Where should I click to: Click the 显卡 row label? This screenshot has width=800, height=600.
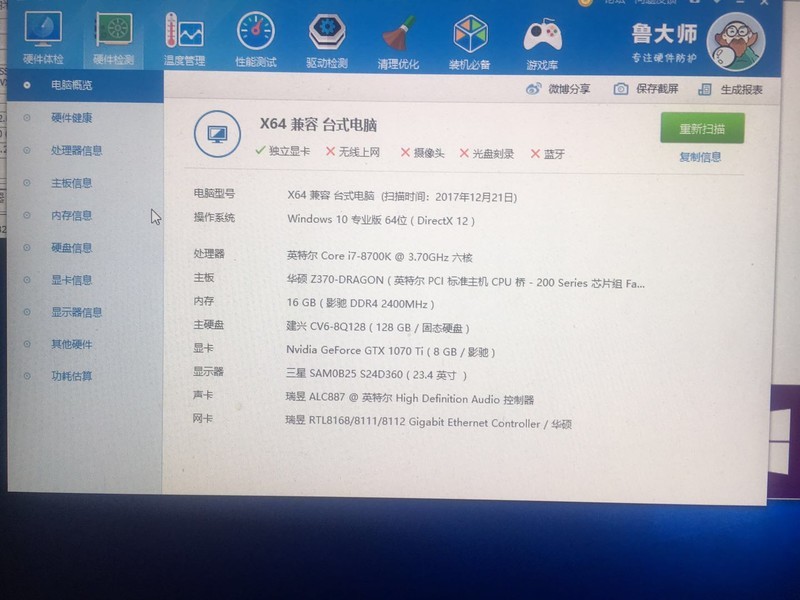pyautogui.click(x=203, y=348)
